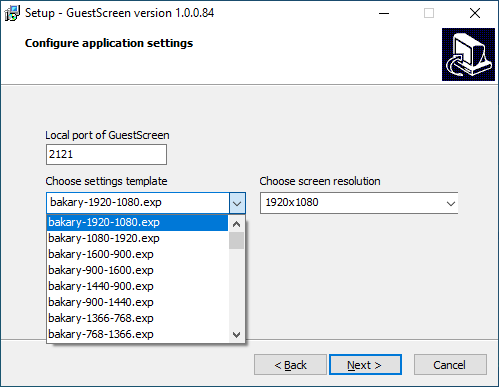Click the list scrollbar up arrow
The height and width of the screenshot is (387, 499).
pyautogui.click(x=236, y=224)
